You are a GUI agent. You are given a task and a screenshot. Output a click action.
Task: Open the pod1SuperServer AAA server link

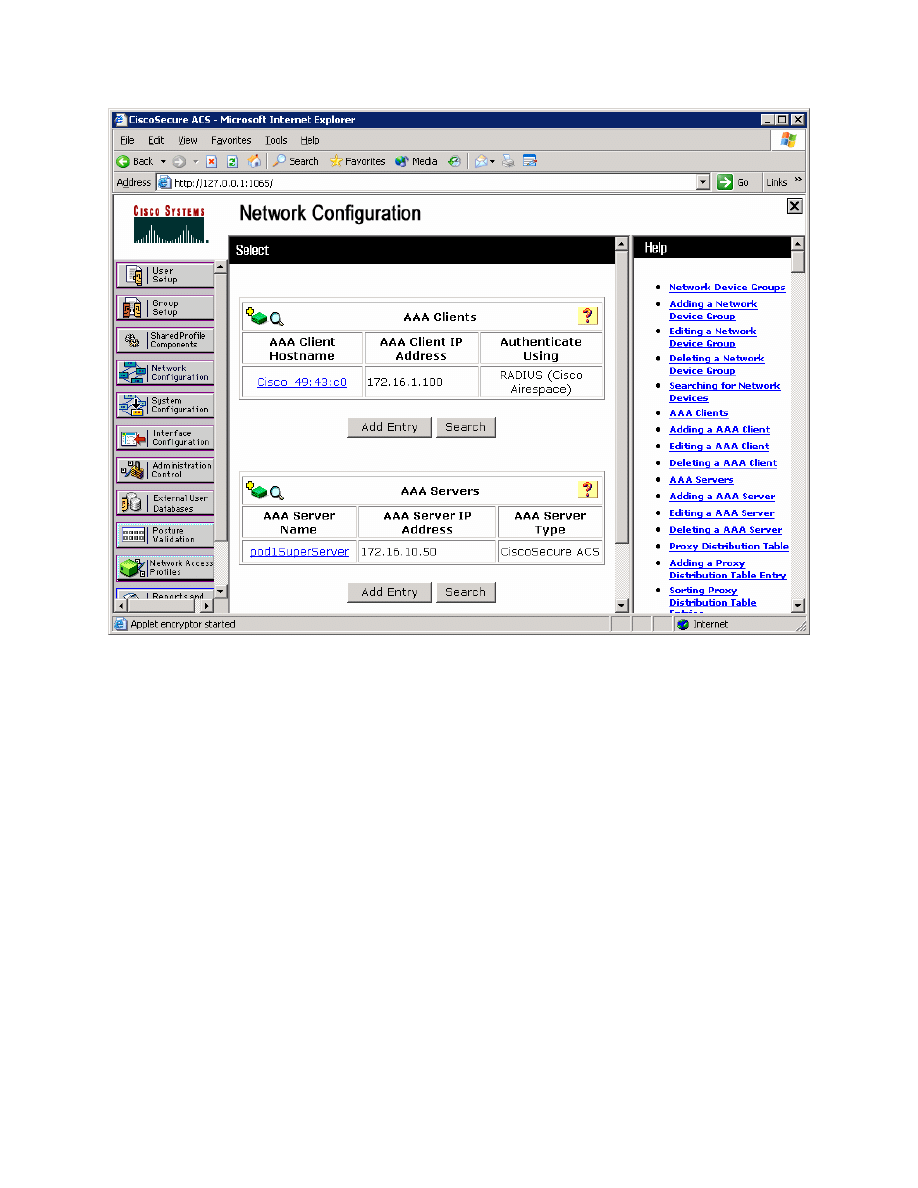pos(299,551)
